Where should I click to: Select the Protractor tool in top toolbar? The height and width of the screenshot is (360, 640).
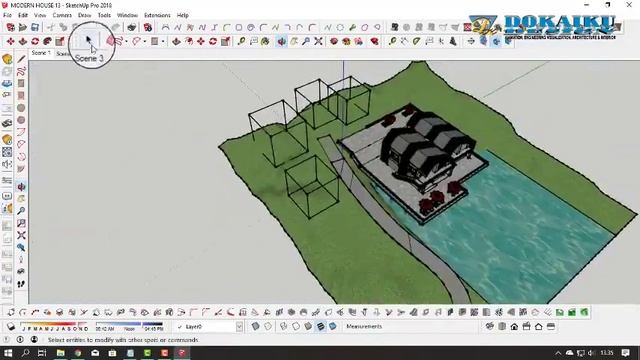[416, 41]
